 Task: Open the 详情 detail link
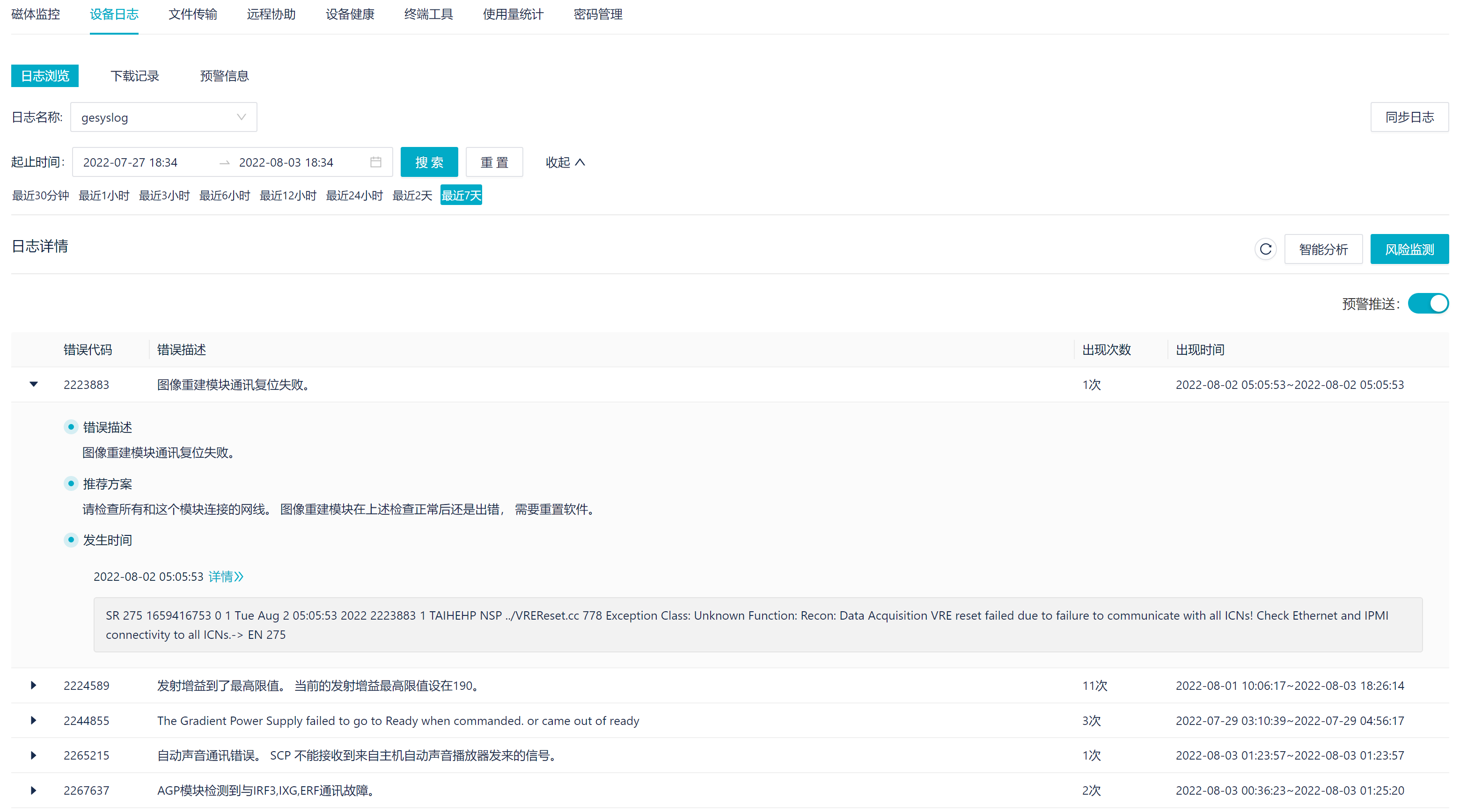click(x=225, y=576)
